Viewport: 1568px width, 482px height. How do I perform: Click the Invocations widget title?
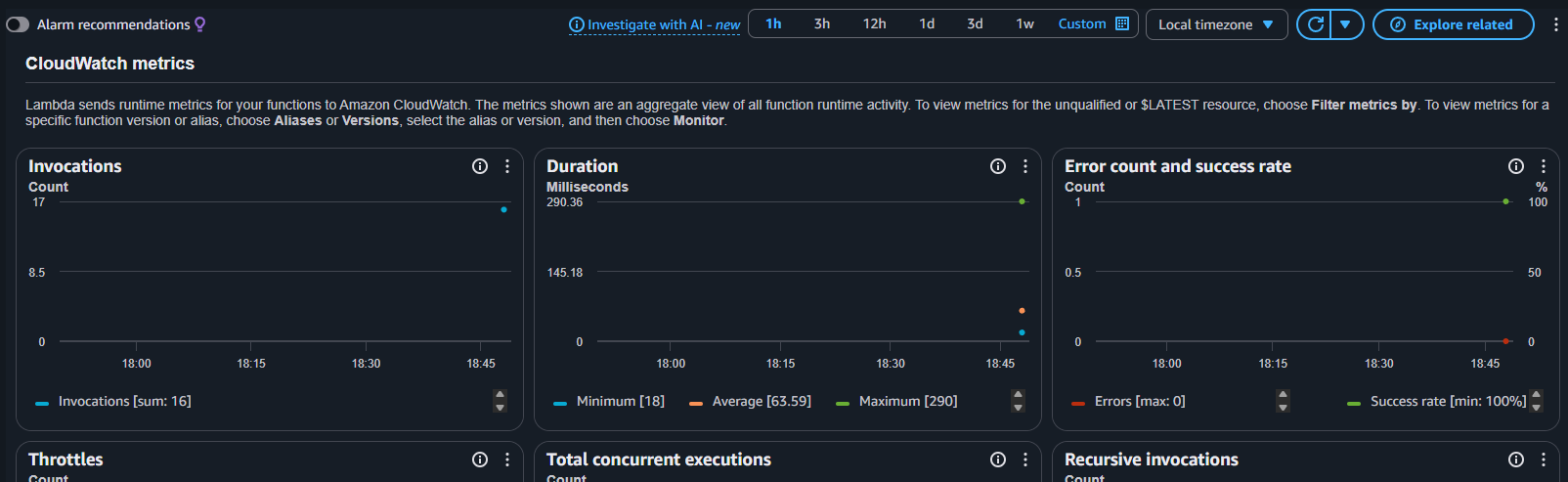(x=75, y=166)
